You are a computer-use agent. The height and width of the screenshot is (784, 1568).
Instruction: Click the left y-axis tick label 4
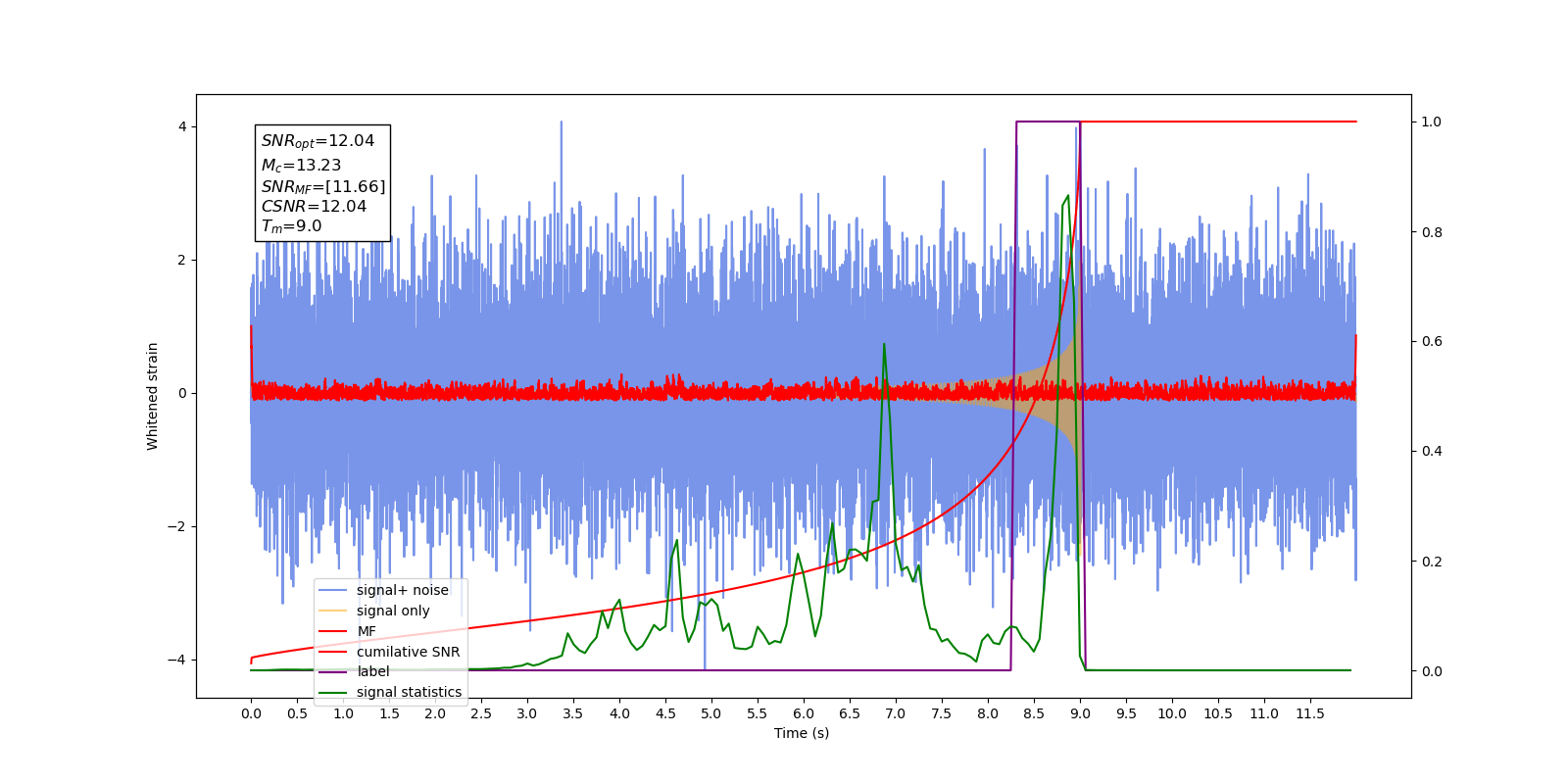point(182,126)
